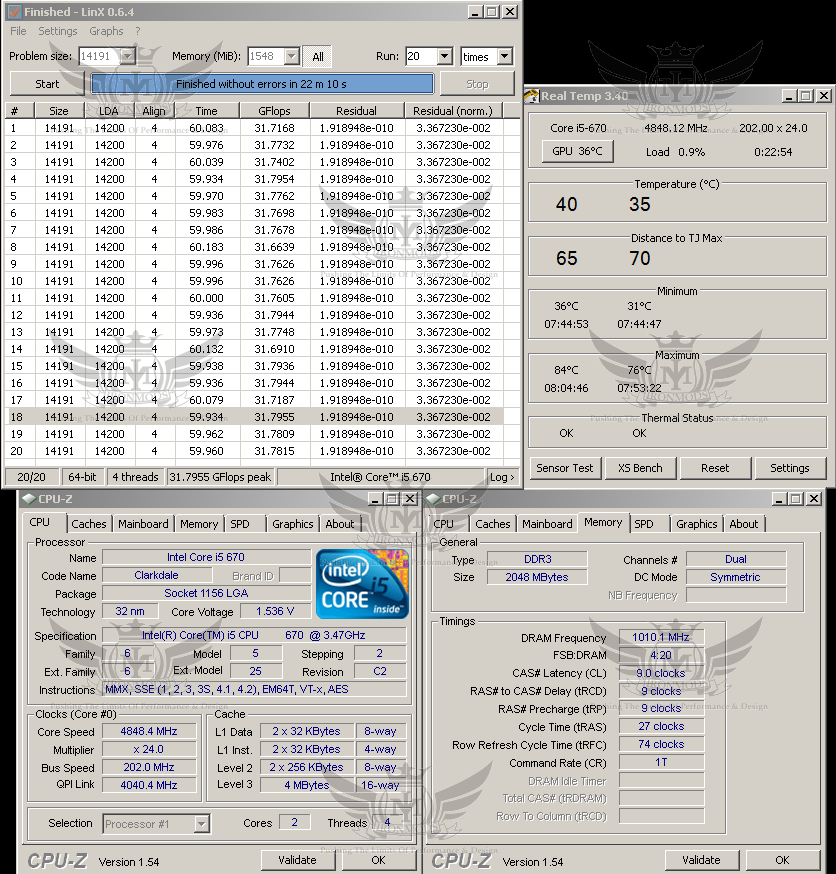Viewport: 836px width, 874px height.
Task: Click Sensor Test in Real Temp
Action: click(x=565, y=468)
